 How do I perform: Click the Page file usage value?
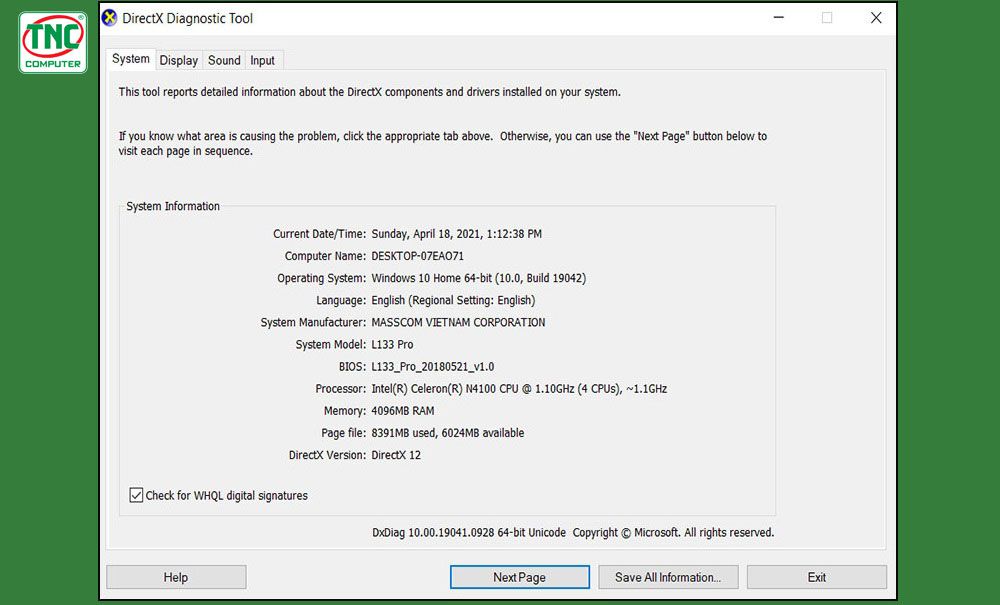tap(448, 433)
